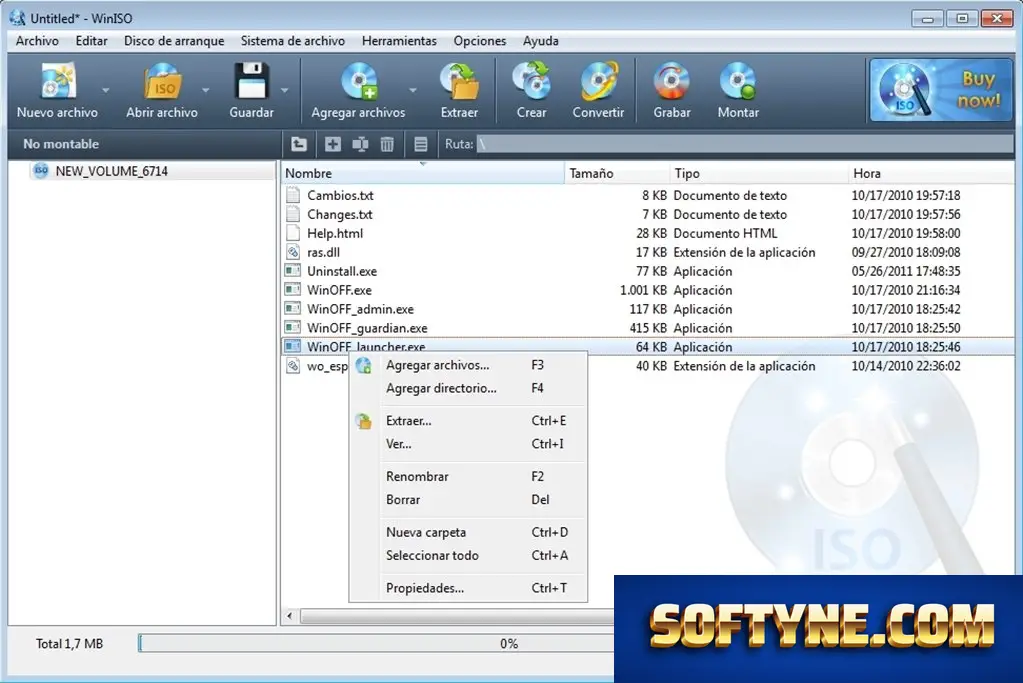Click the up-folder icon beside Ruta
The width and height of the screenshot is (1023, 683).
click(299, 144)
